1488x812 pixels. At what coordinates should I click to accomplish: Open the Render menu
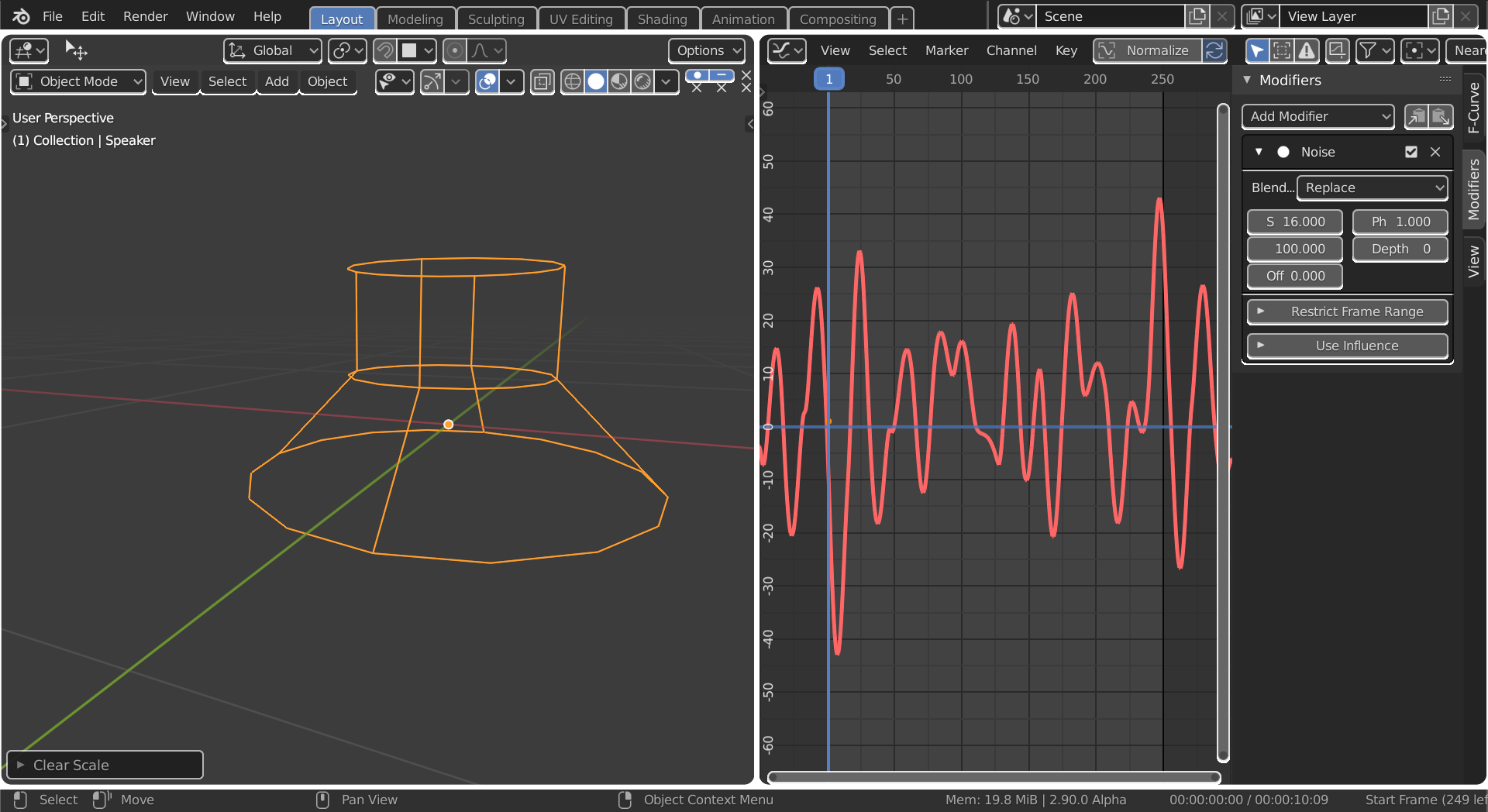point(145,16)
